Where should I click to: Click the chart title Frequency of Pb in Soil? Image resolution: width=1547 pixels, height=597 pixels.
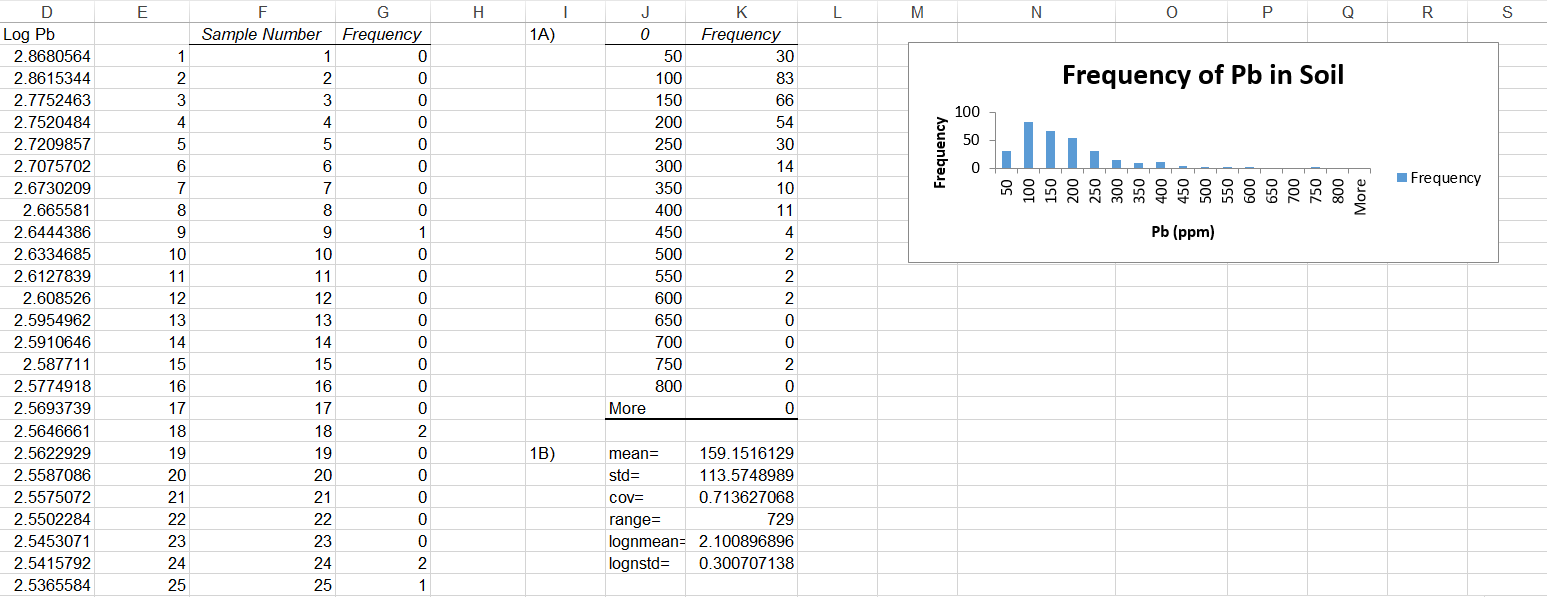[x=1202, y=75]
